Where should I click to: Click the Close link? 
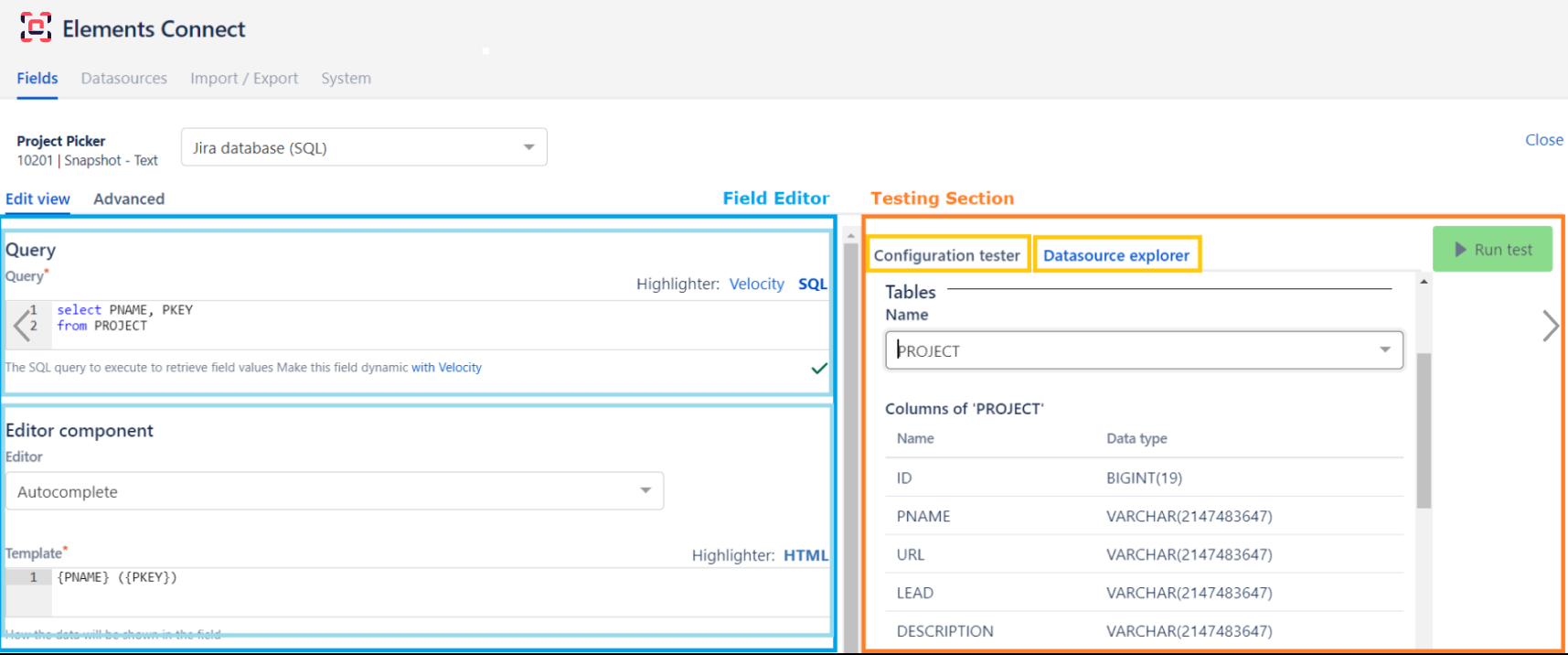click(x=1543, y=140)
